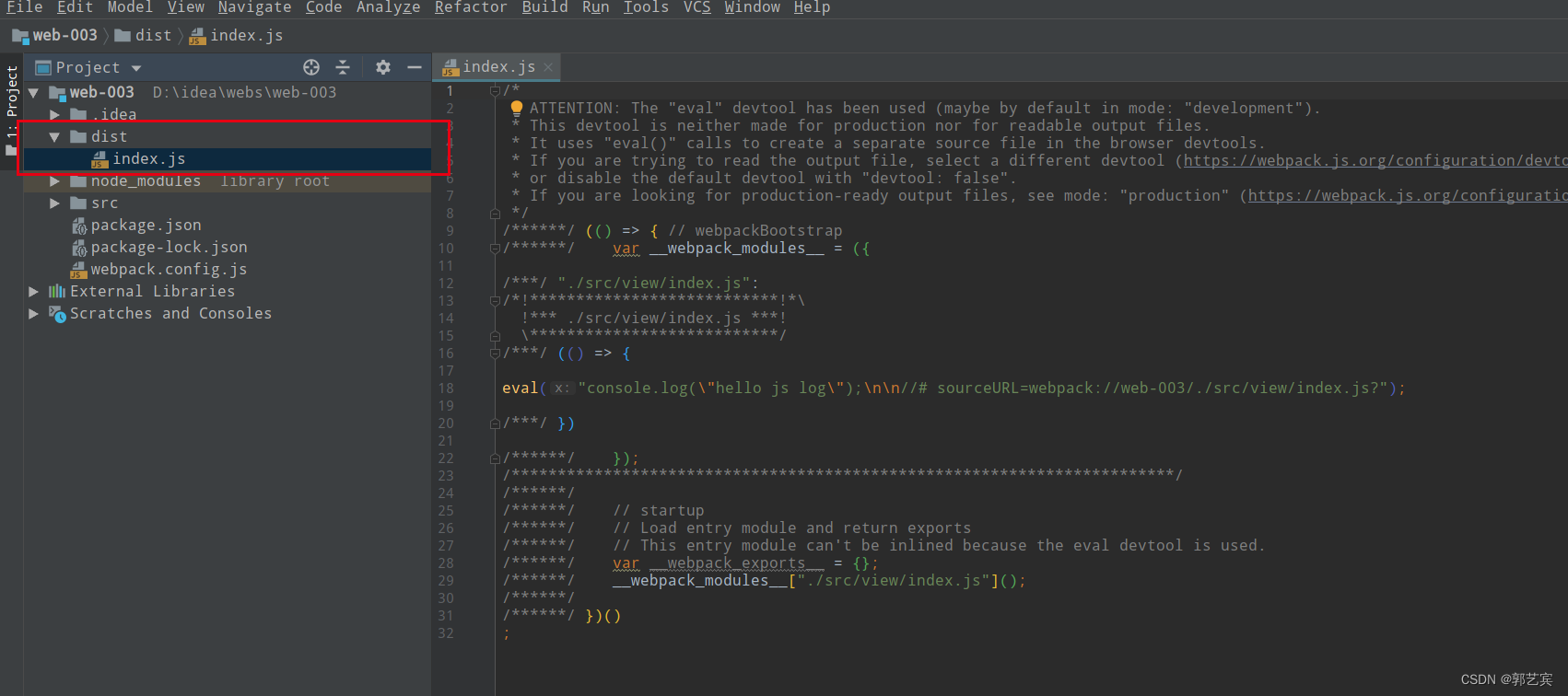The height and width of the screenshot is (696, 1568).
Task: Collapse the web-003 project root
Action: coord(33,93)
